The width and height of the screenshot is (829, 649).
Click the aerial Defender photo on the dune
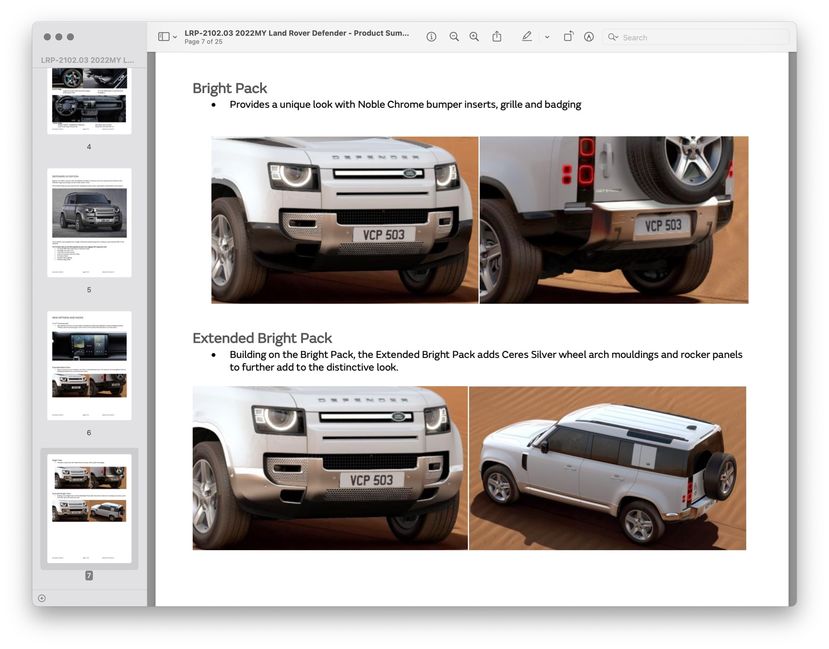click(x=607, y=468)
